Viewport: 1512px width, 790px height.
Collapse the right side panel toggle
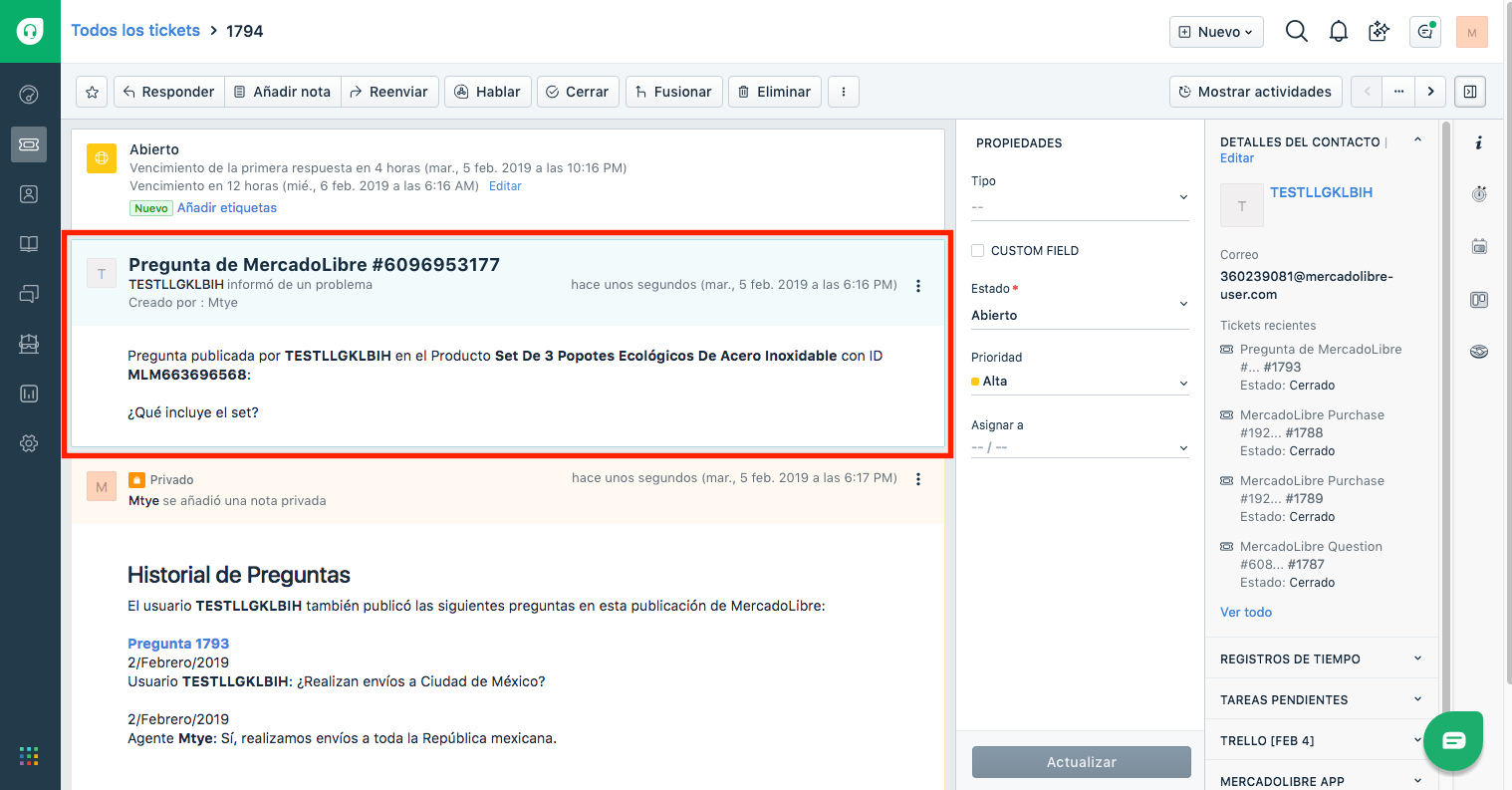tap(1470, 92)
